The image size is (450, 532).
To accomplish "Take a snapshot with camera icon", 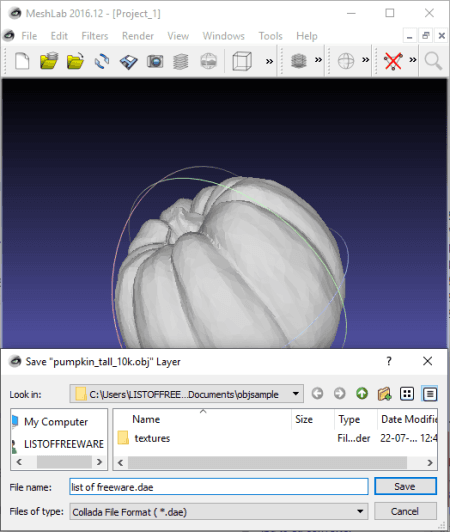I will (x=155, y=62).
